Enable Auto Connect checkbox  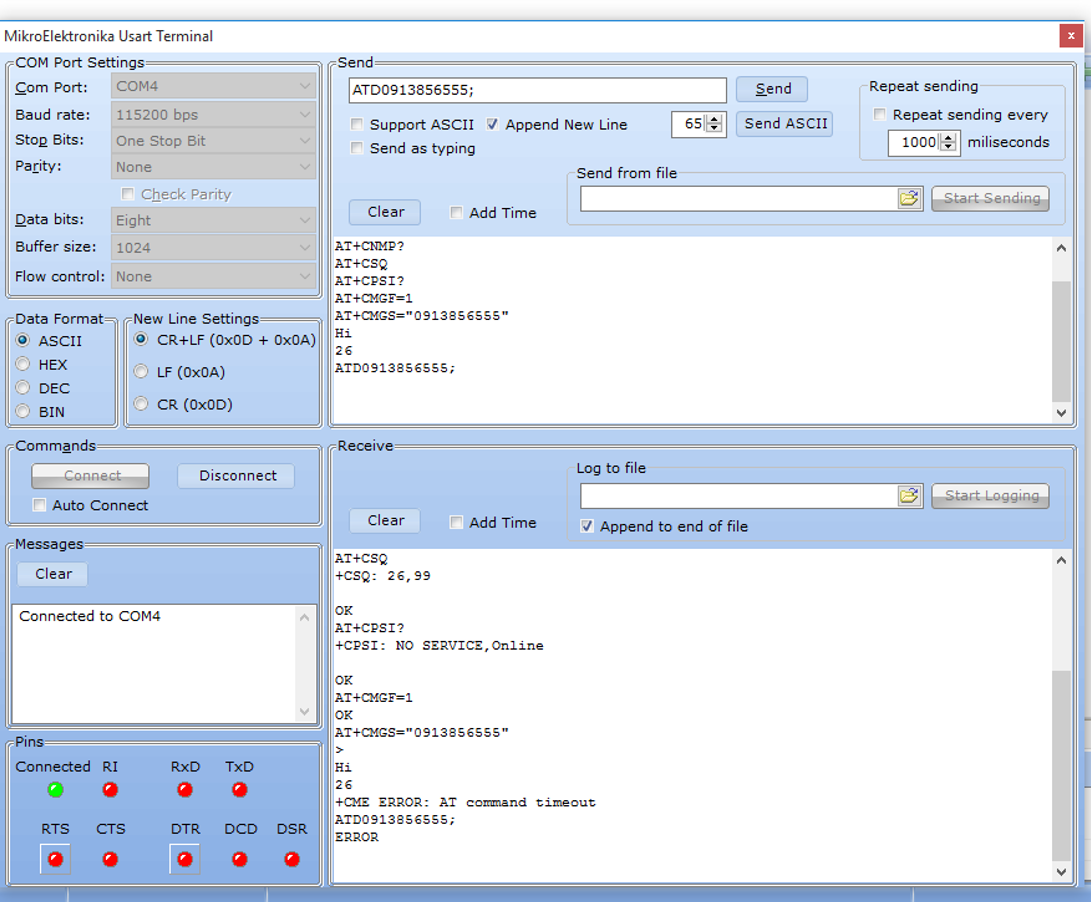[x=40, y=506]
